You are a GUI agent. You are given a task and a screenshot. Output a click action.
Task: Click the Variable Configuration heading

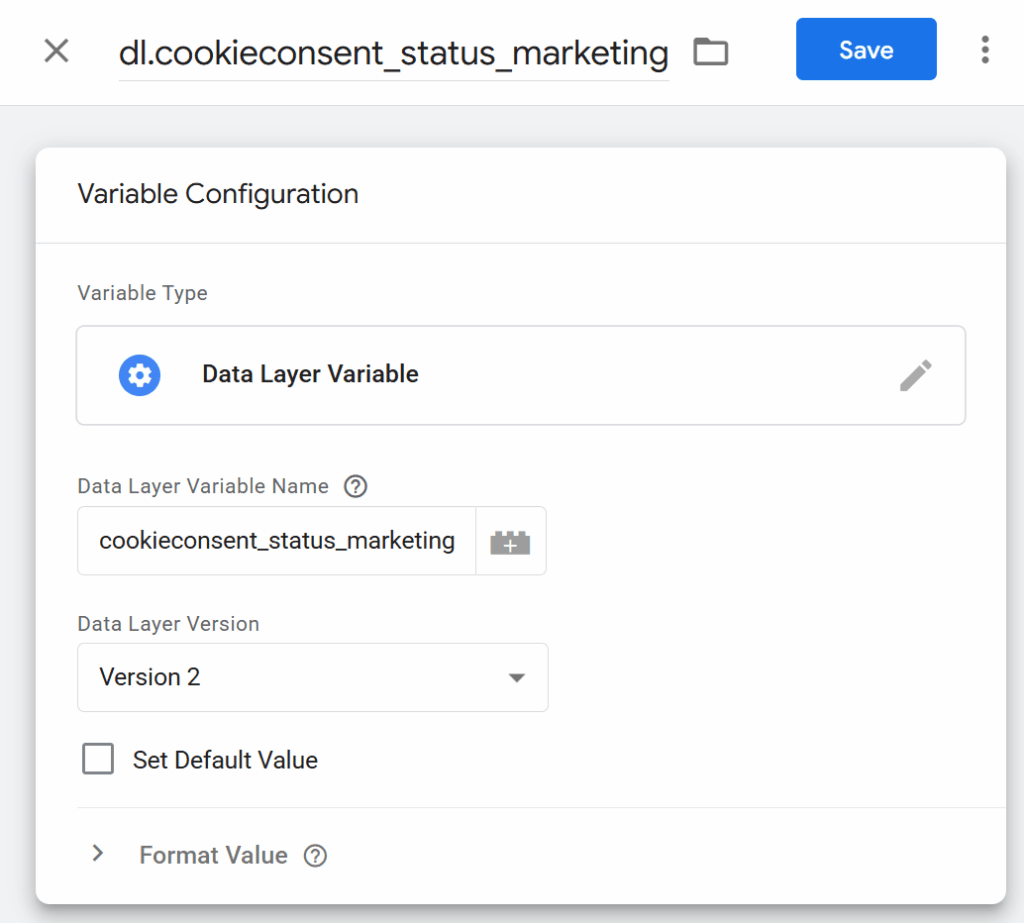pos(218,194)
